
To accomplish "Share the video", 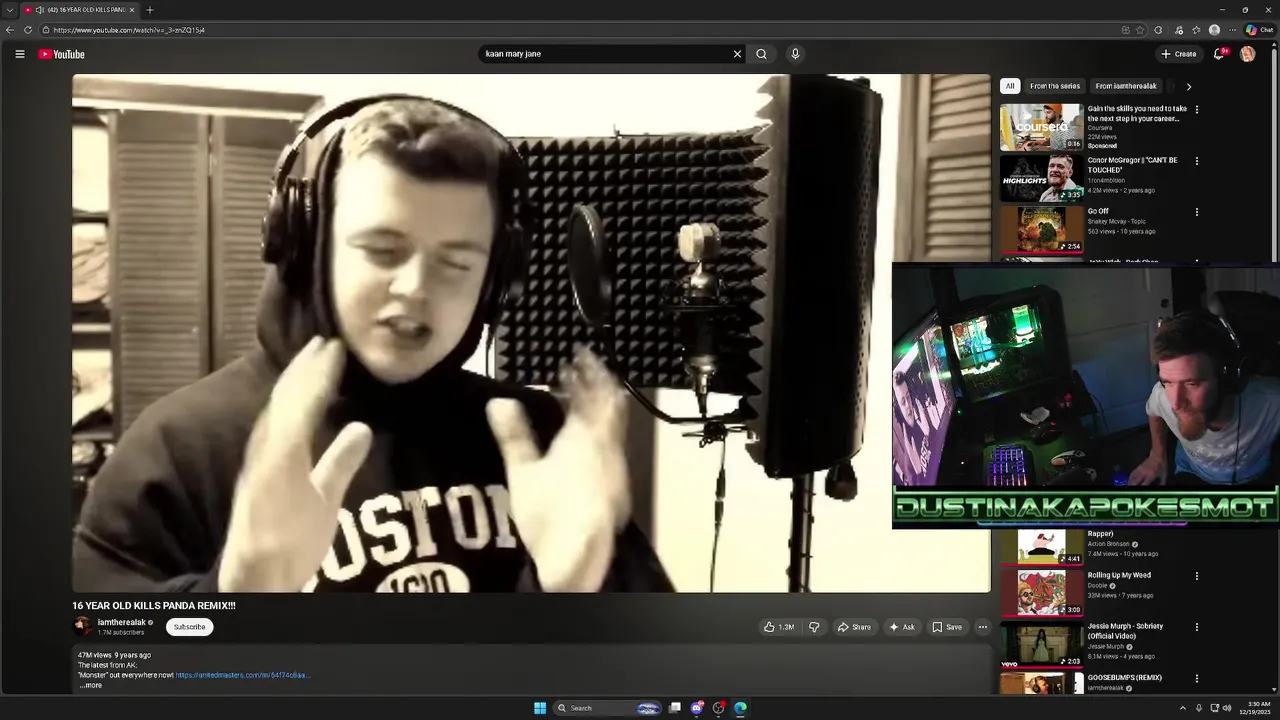I will coord(854,627).
